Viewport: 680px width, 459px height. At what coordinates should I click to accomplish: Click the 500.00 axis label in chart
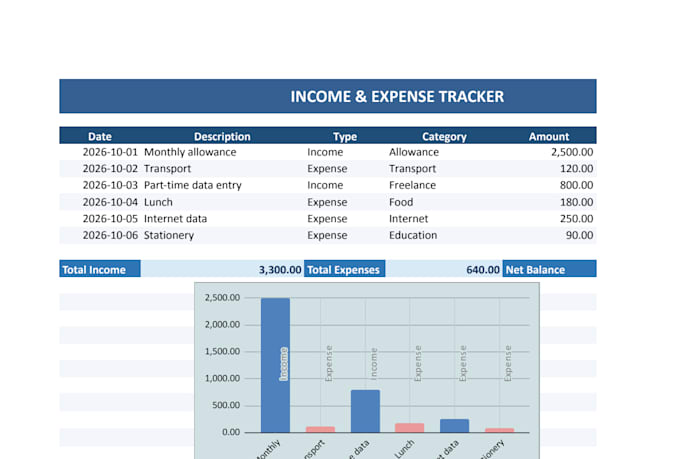click(x=226, y=405)
